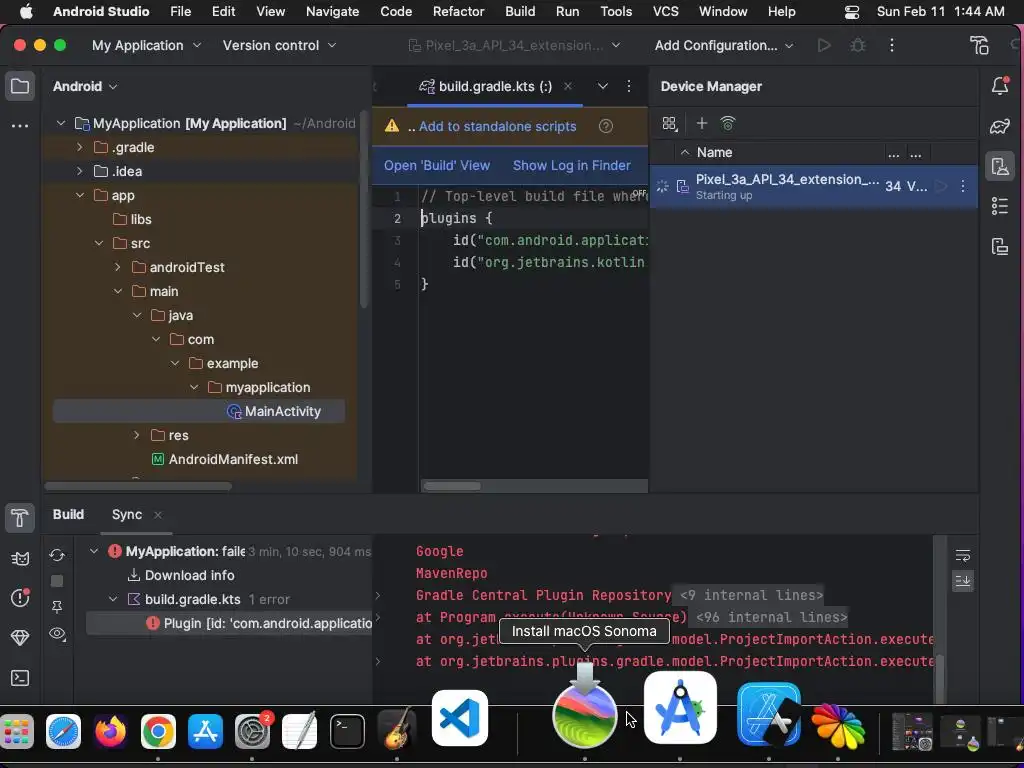Click the Sync again refresh icon

pos(57,555)
